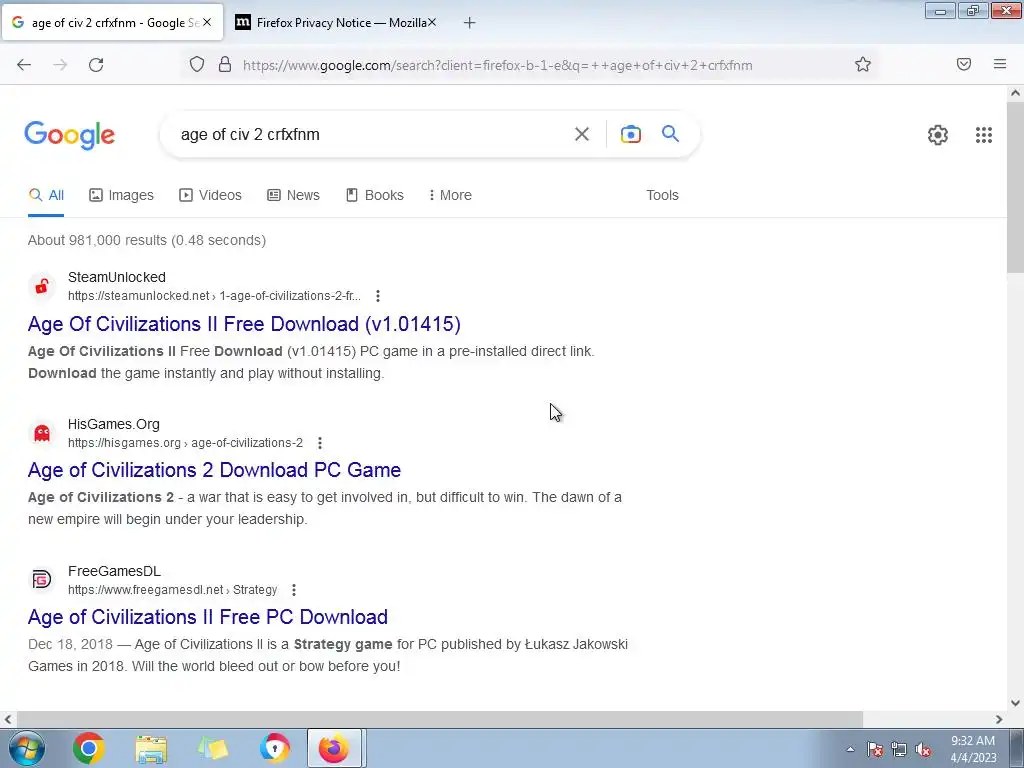Launch Chrome from the taskbar
Image resolution: width=1024 pixels, height=768 pixels.
89,748
